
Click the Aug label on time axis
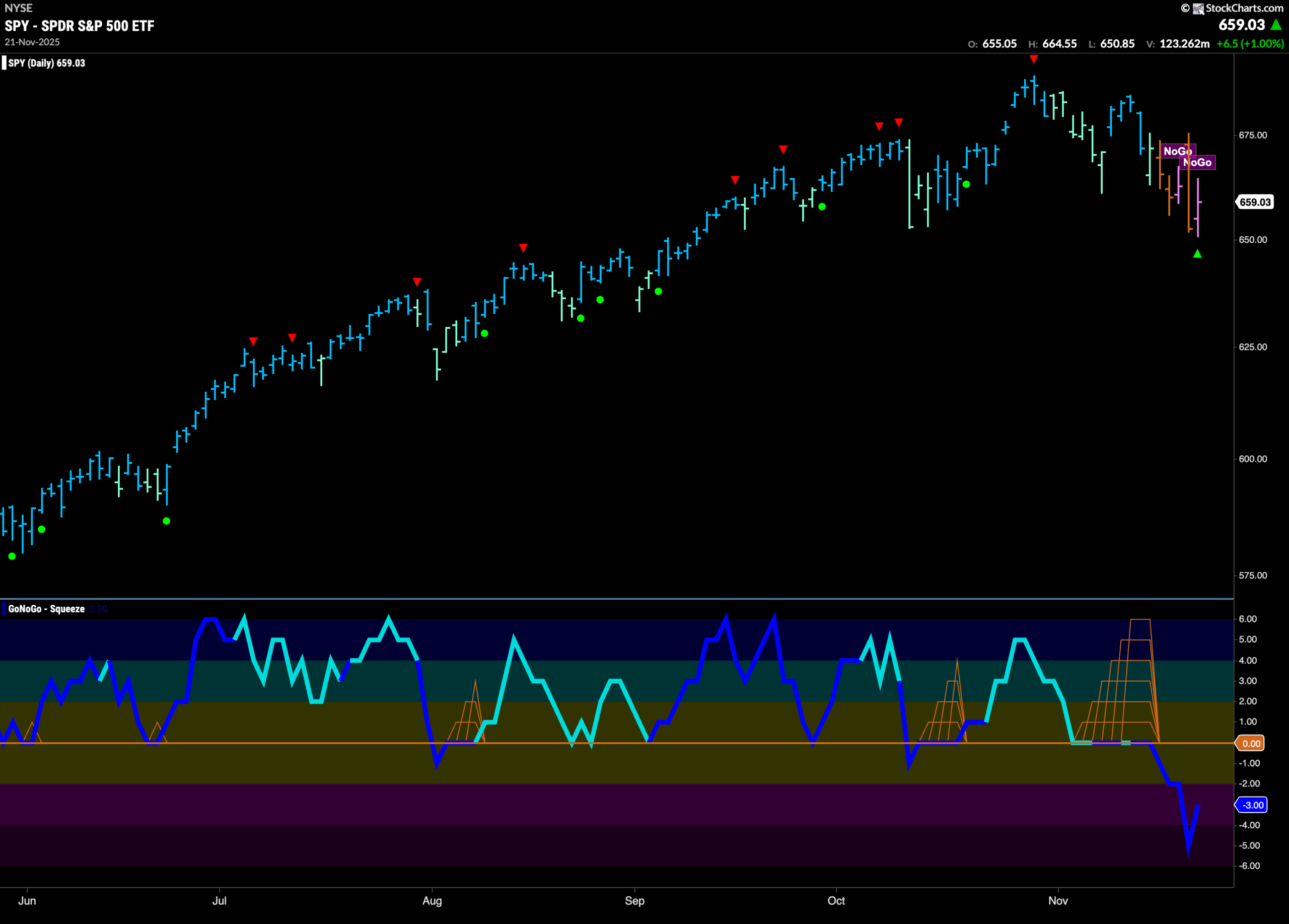pos(432,901)
